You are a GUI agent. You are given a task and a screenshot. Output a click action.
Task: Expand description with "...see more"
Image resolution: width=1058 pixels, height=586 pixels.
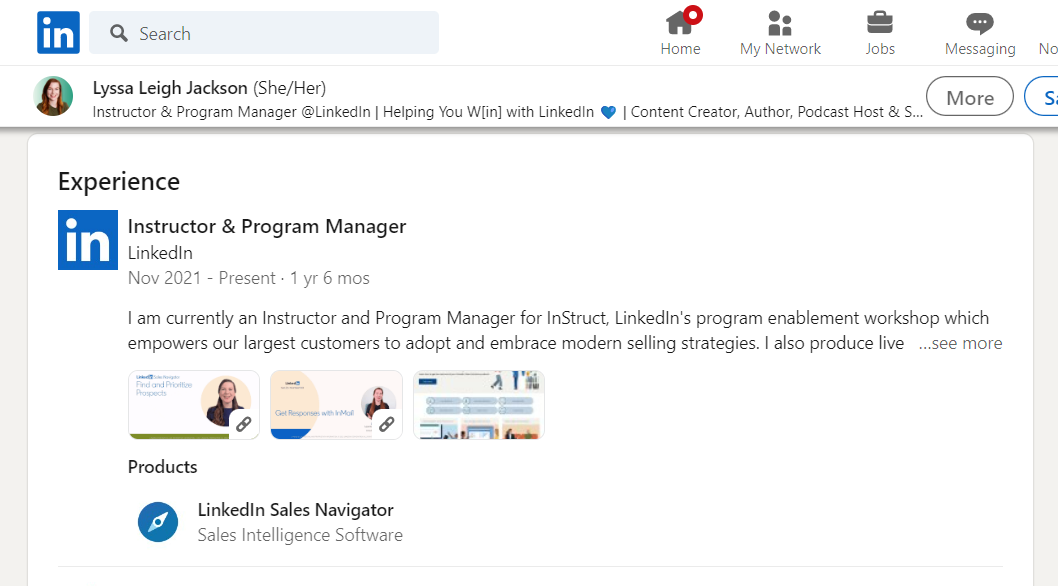[x=960, y=343]
